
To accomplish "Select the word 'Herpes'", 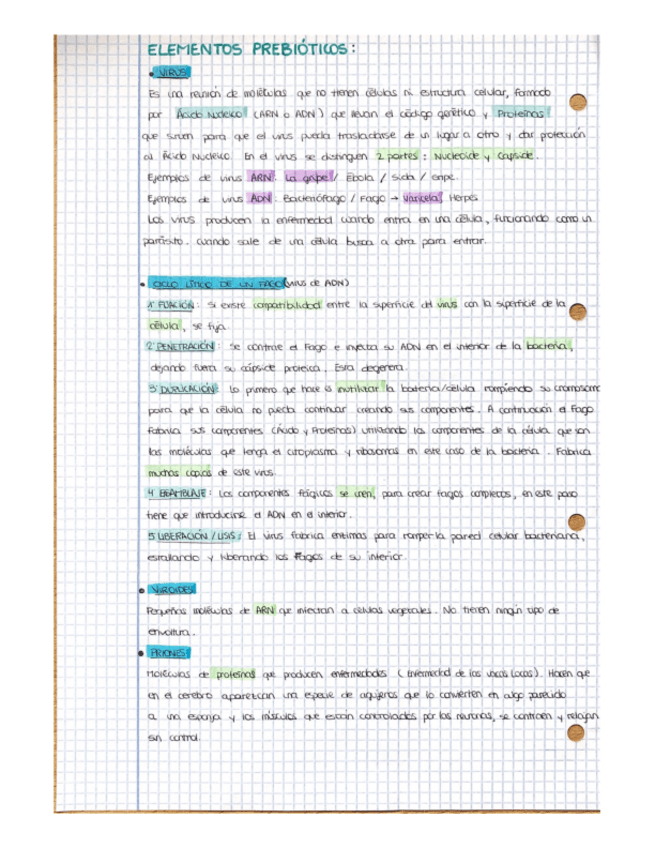I will point(463,198).
